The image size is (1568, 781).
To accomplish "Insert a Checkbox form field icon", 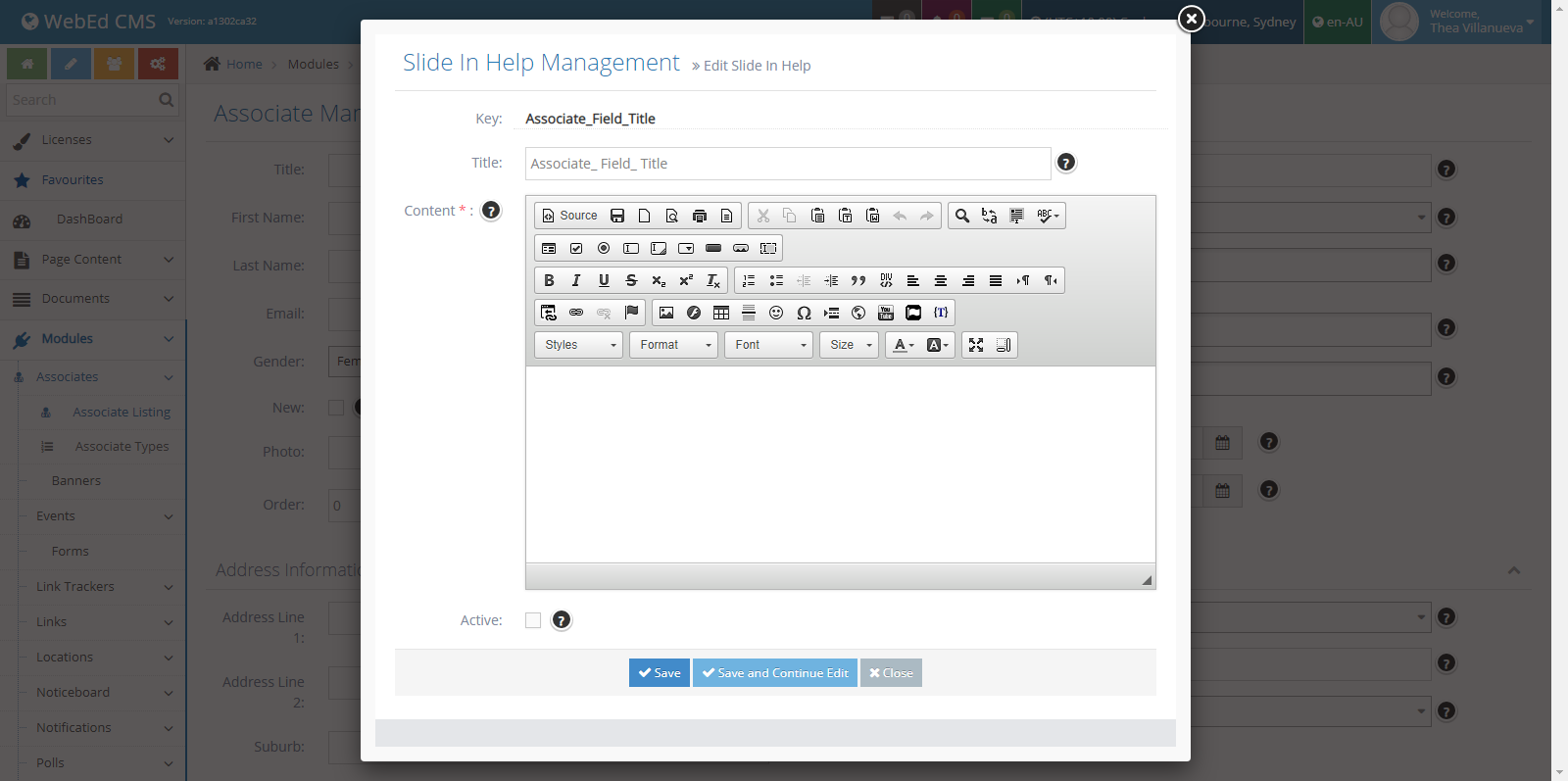I will click(576, 248).
